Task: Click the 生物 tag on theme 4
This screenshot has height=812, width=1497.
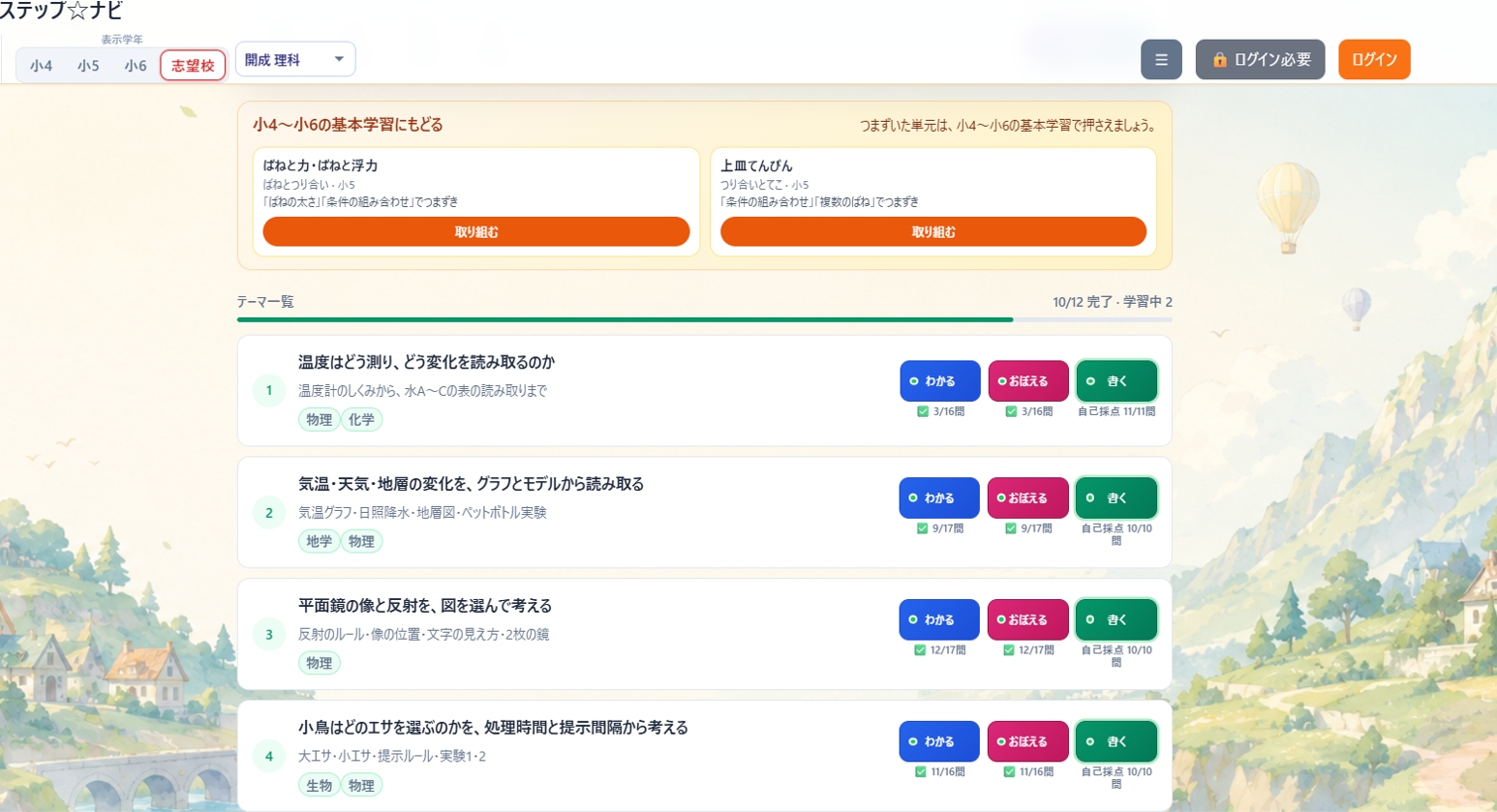Action: [x=319, y=785]
